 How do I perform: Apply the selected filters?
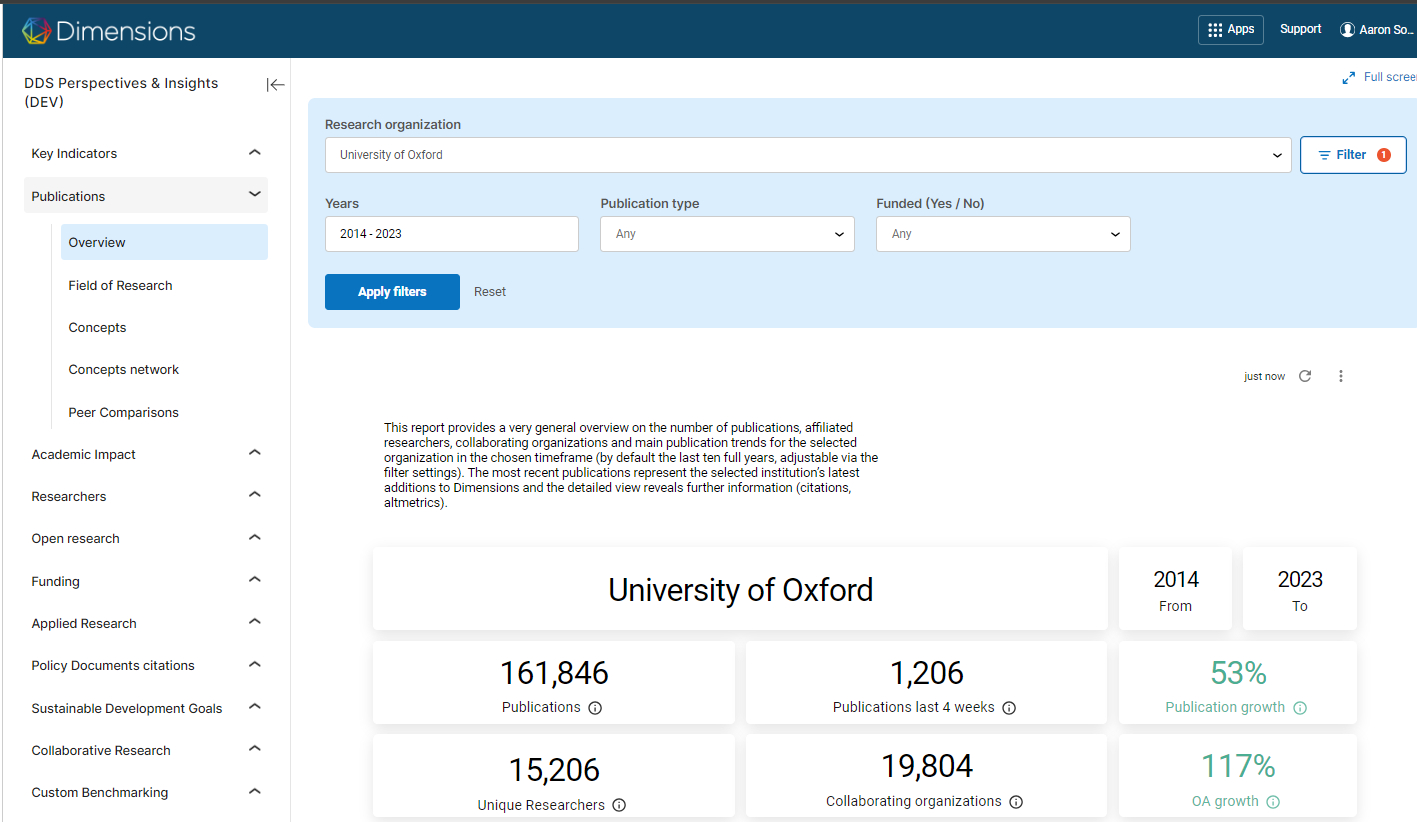coord(392,292)
